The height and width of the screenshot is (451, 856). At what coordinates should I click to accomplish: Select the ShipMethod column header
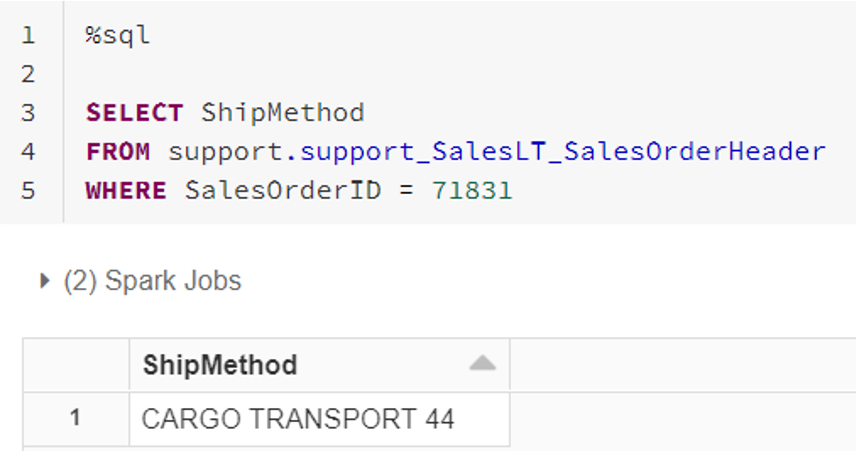[220, 365]
